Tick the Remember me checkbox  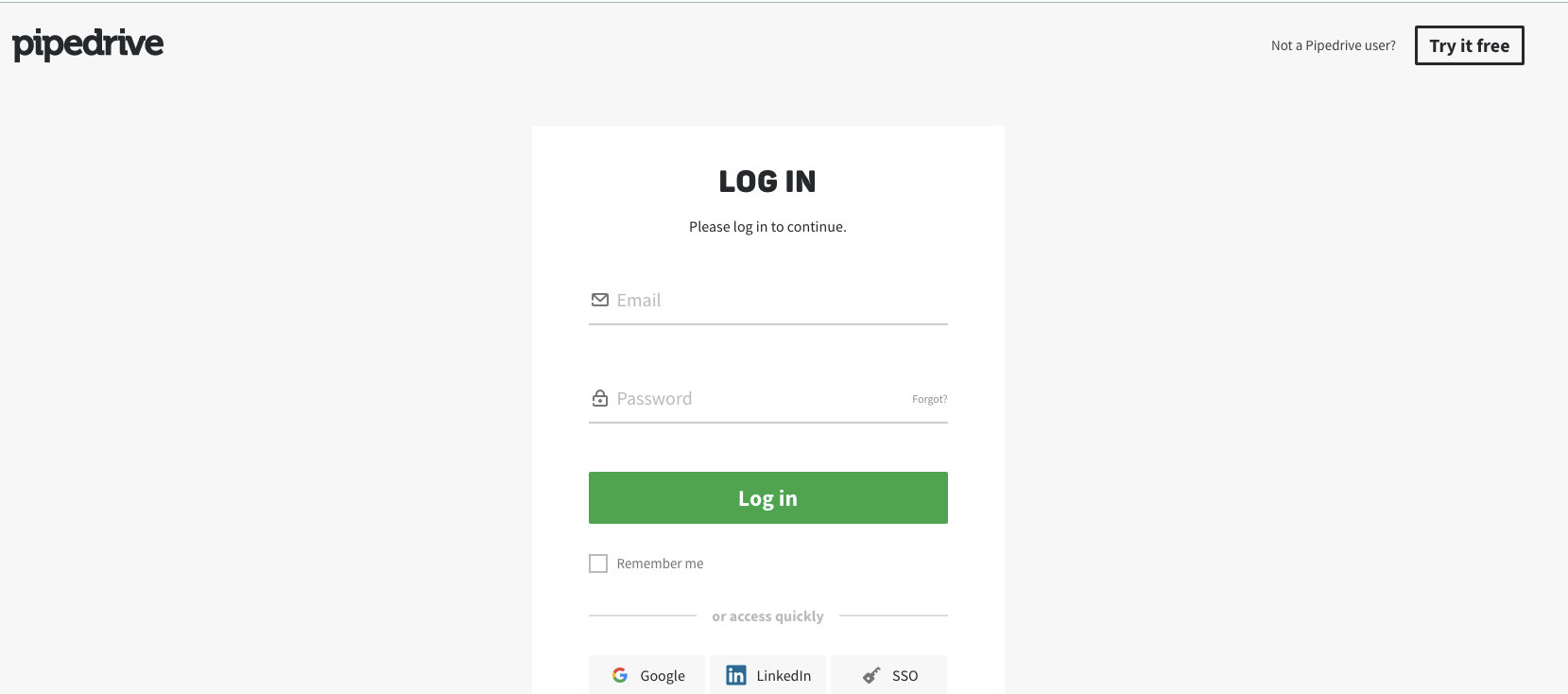598,564
